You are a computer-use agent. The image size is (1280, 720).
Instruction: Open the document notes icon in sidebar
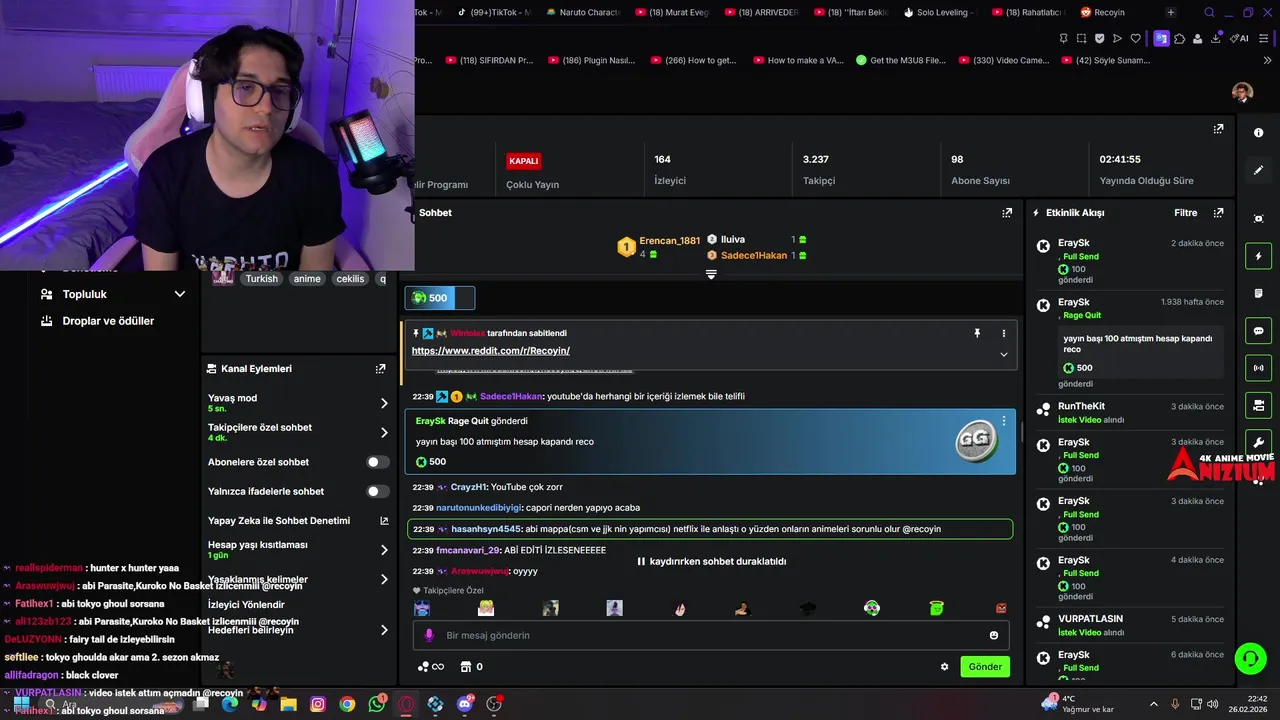(1258, 293)
